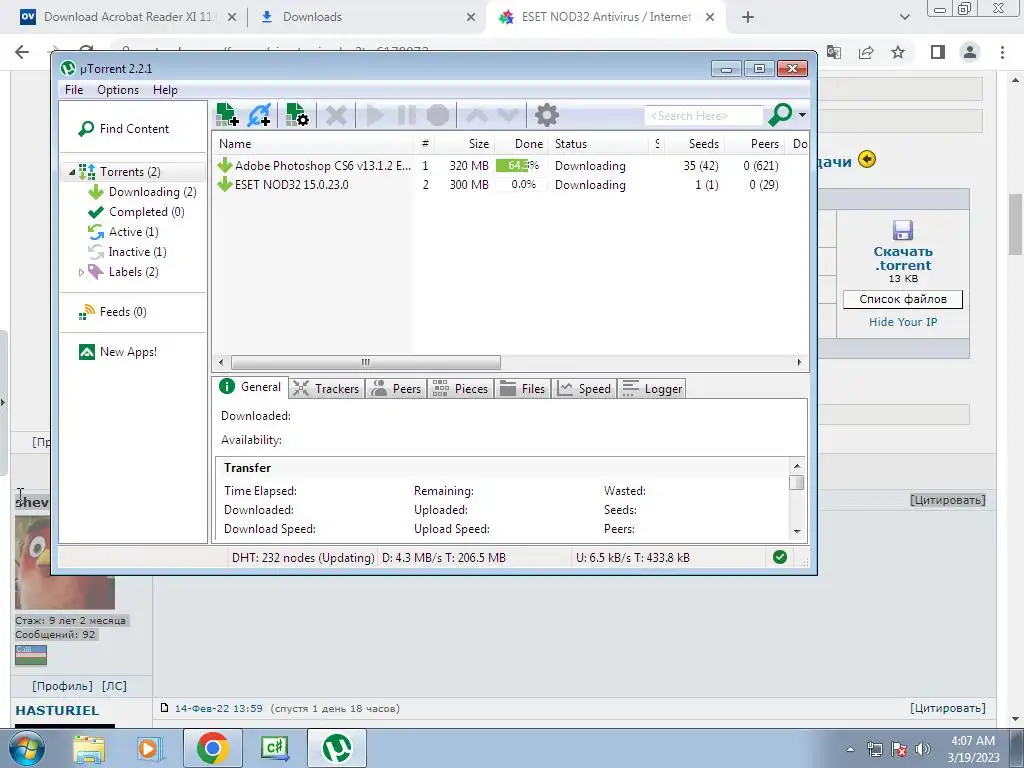Click the DHT: 232 nodes status entry

coord(303,558)
